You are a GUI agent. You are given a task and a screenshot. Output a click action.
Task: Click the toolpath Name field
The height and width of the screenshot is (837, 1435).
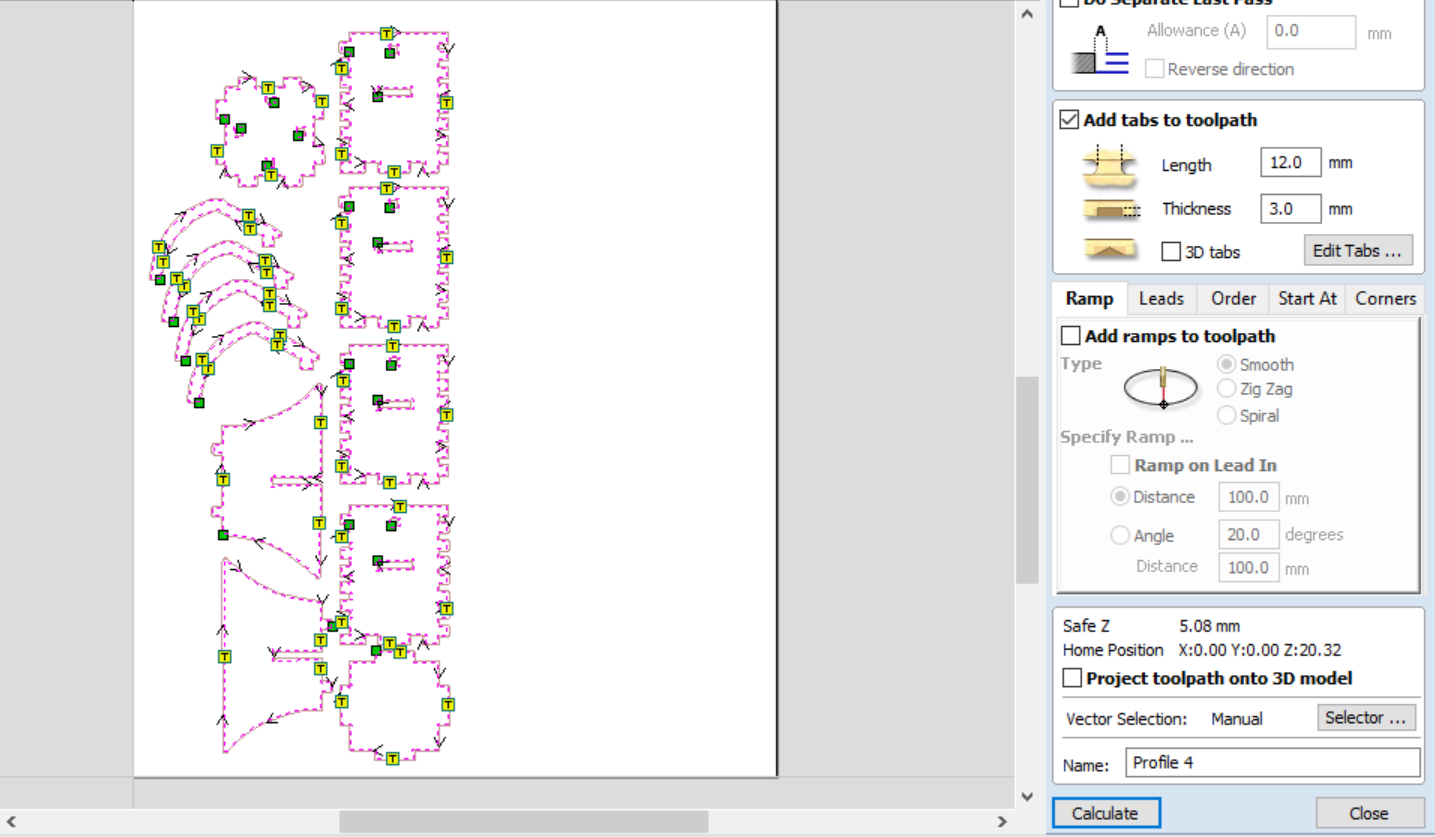[1272, 763]
